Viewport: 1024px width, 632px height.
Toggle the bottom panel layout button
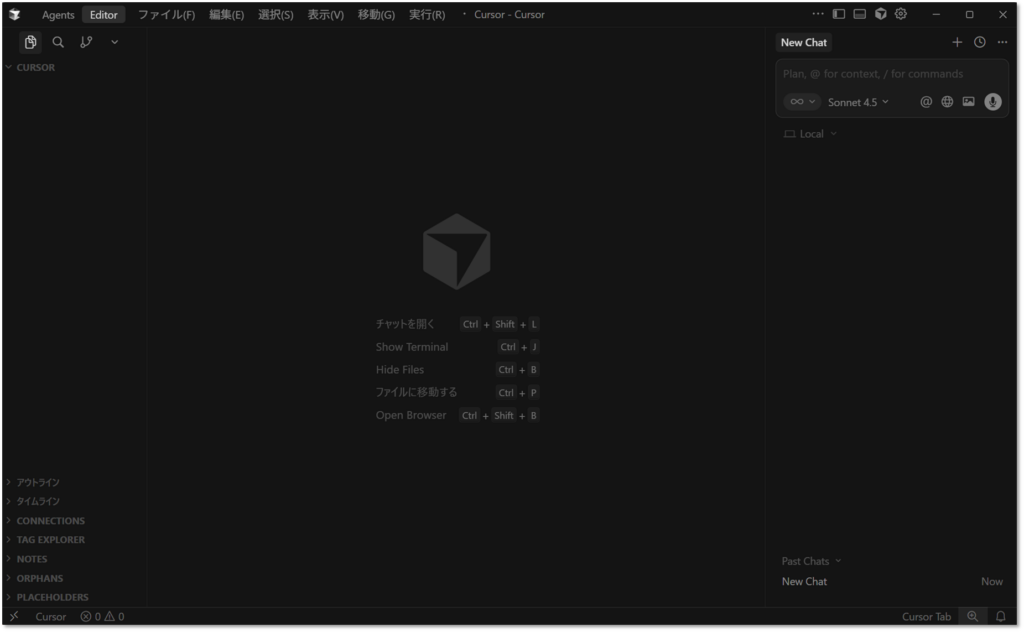coord(859,14)
